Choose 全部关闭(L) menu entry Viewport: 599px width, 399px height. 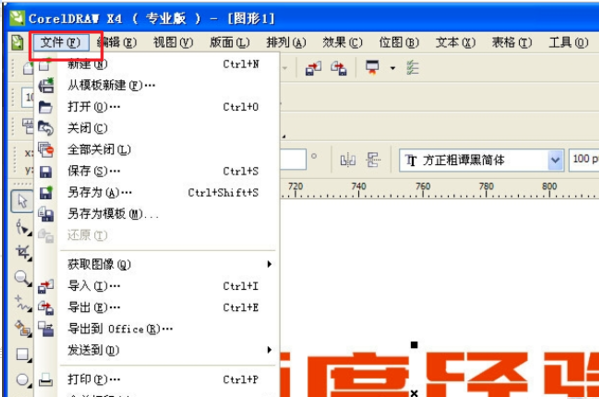tap(157, 149)
